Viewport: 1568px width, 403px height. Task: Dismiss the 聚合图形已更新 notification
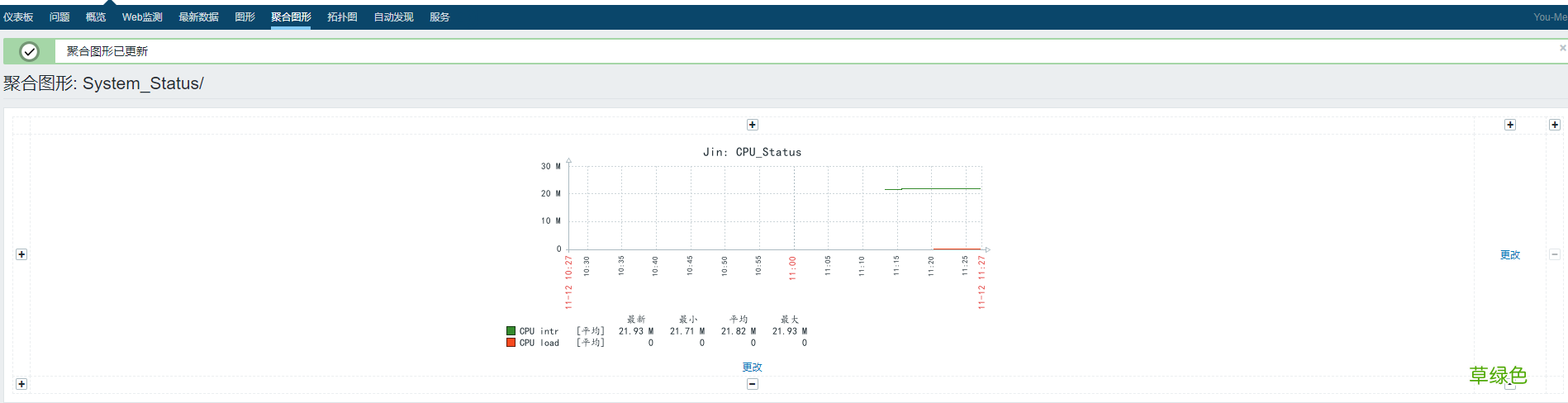click(1561, 48)
